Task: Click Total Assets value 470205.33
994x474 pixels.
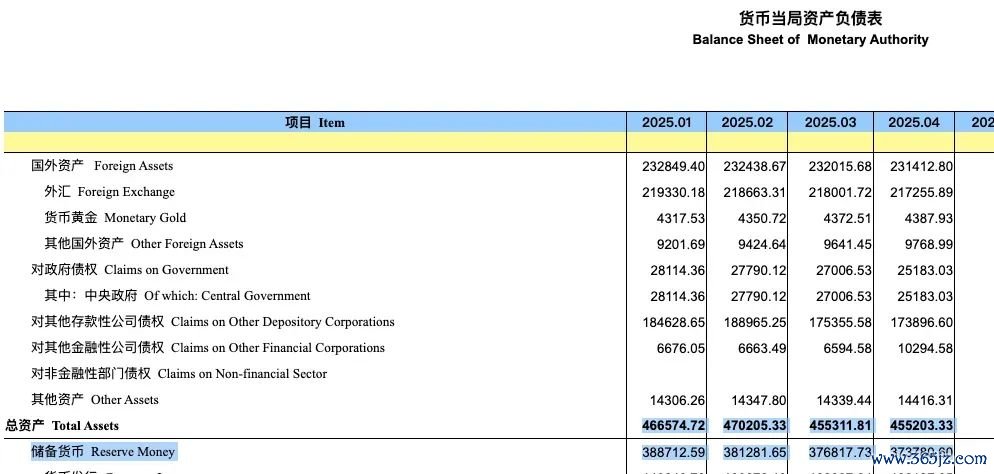Action: point(754,426)
